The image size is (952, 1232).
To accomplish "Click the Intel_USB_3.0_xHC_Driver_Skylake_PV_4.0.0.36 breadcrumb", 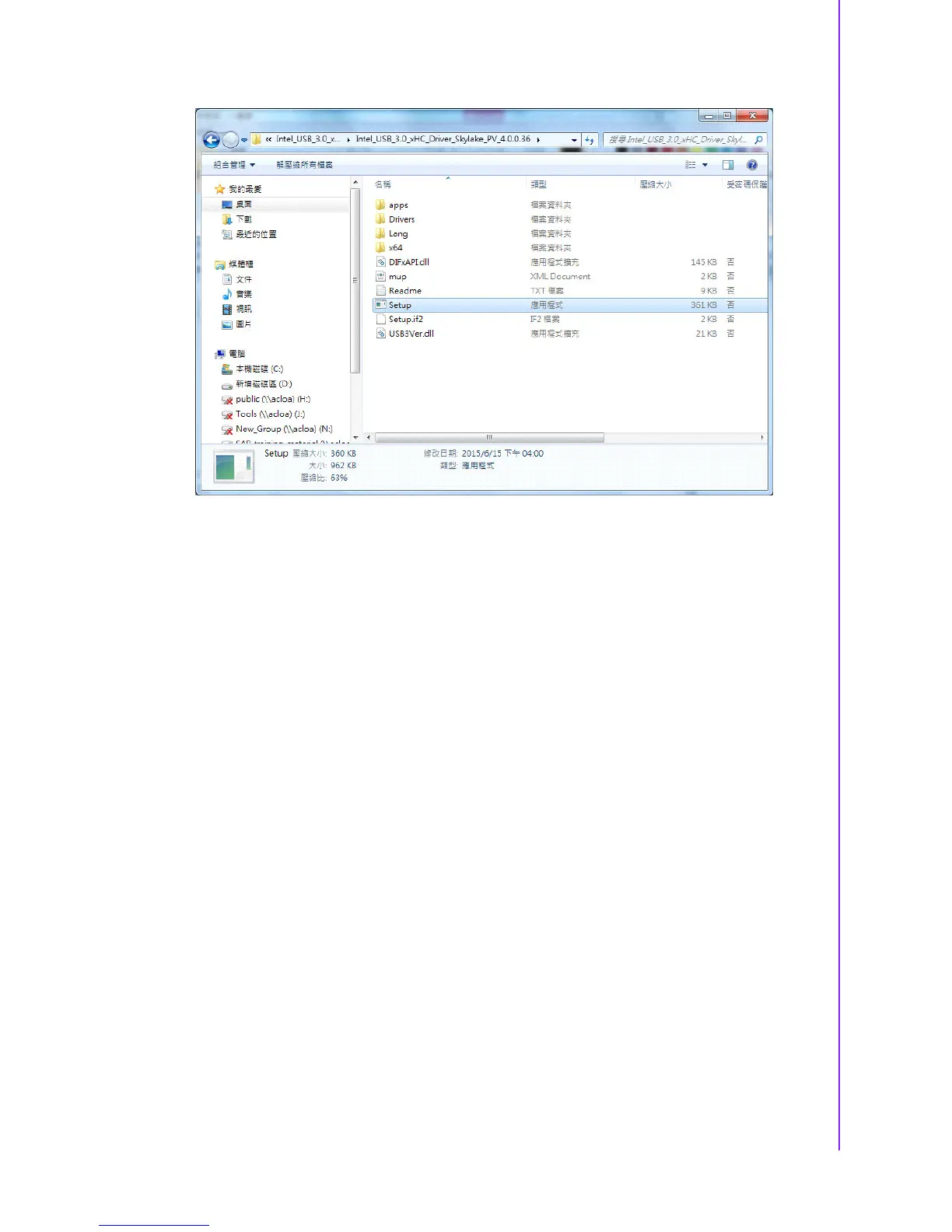I will (x=443, y=139).
